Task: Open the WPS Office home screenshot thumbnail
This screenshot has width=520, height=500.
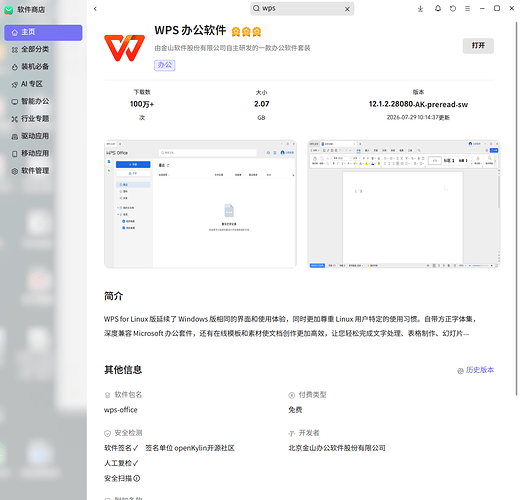Action: coord(200,204)
